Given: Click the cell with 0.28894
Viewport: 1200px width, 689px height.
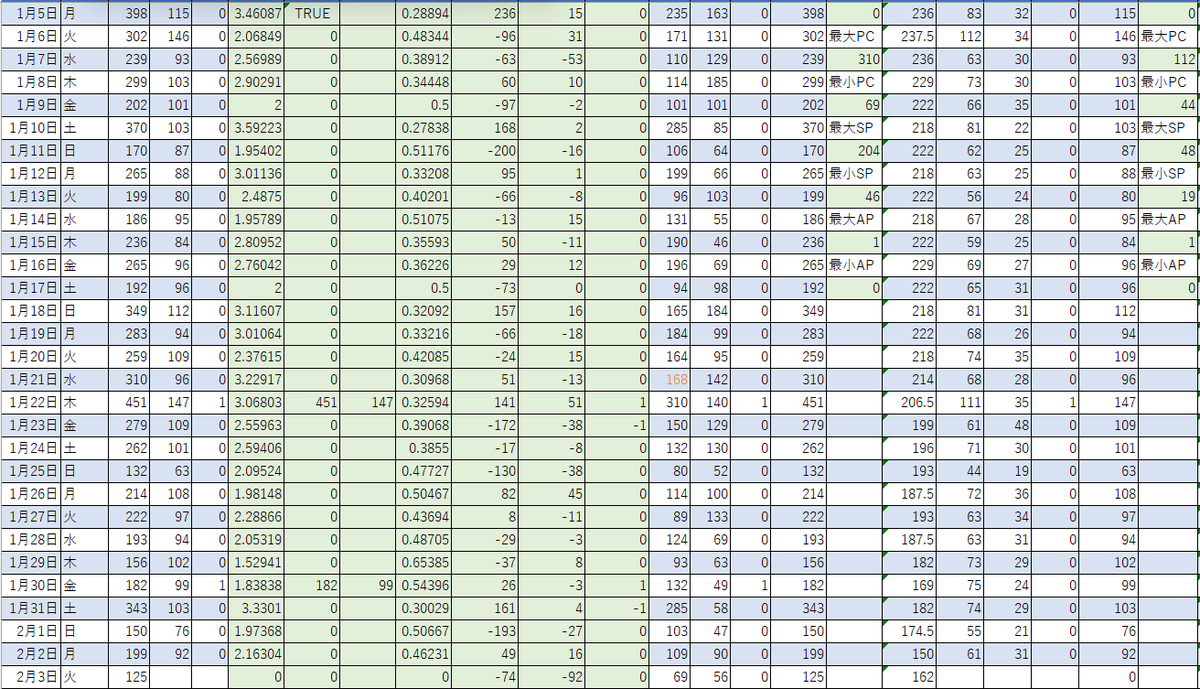Looking at the screenshot, I should click(426, 16).
